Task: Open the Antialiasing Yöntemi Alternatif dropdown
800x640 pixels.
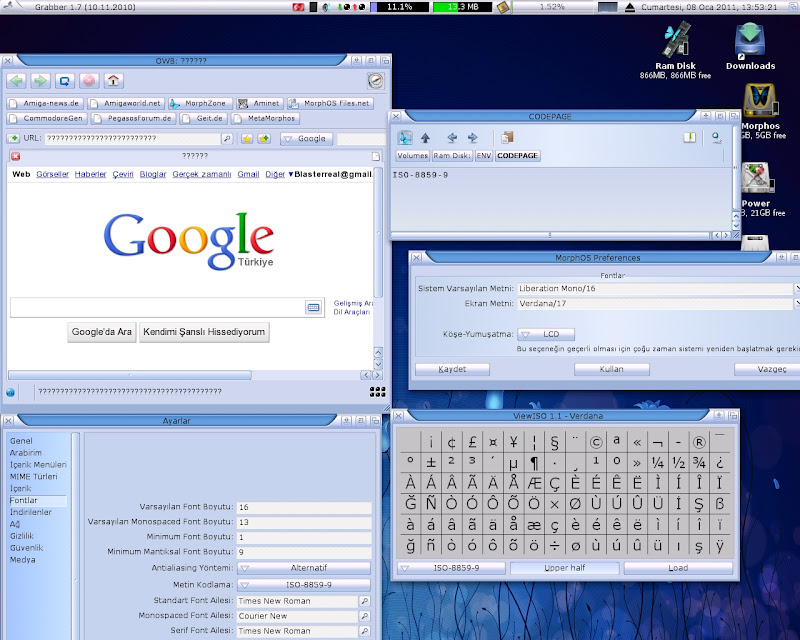Action: tap(304, 568)
